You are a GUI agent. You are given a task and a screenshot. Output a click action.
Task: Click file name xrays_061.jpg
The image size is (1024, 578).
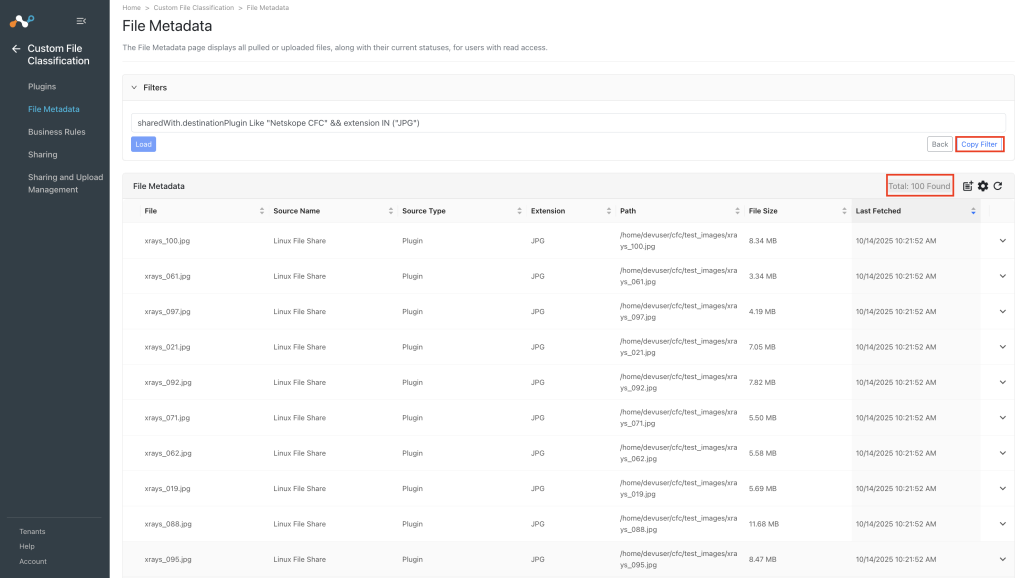click(167, 276)
